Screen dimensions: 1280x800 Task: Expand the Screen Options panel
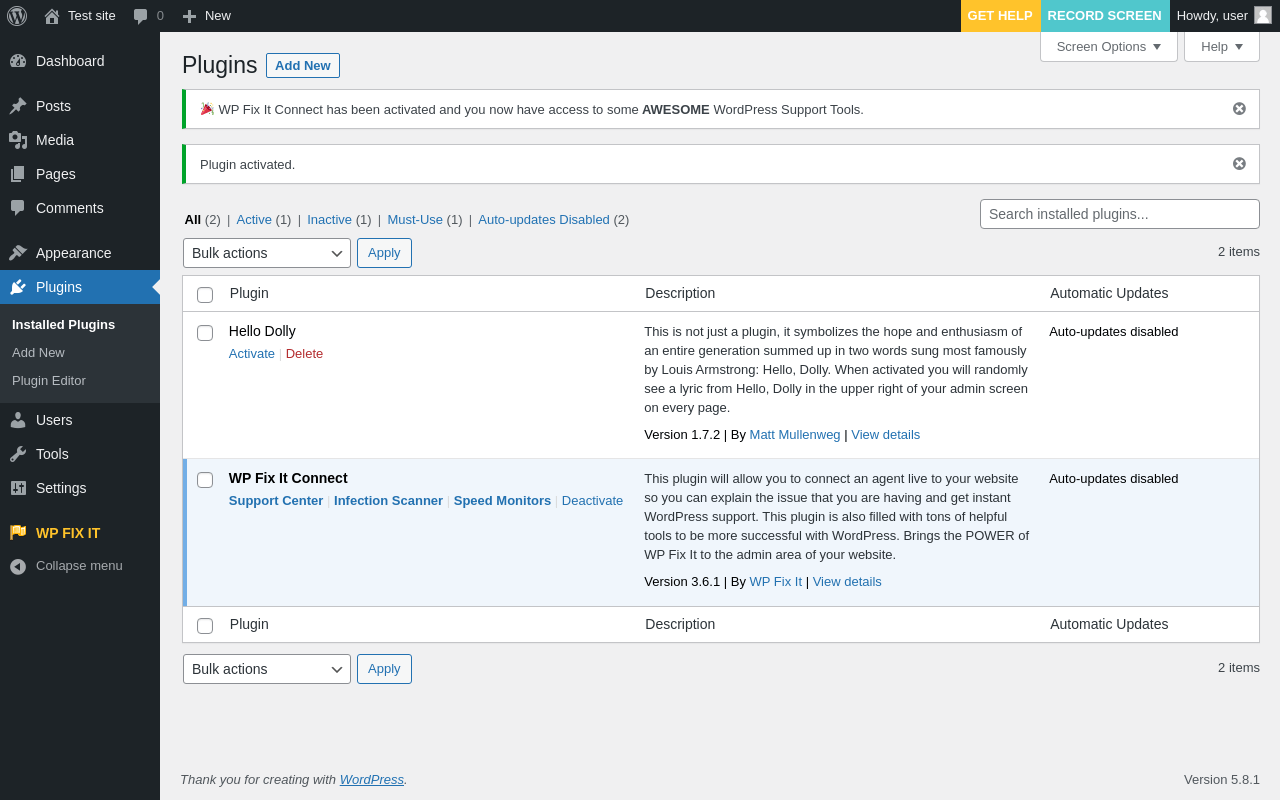[x=1108, y=46]
